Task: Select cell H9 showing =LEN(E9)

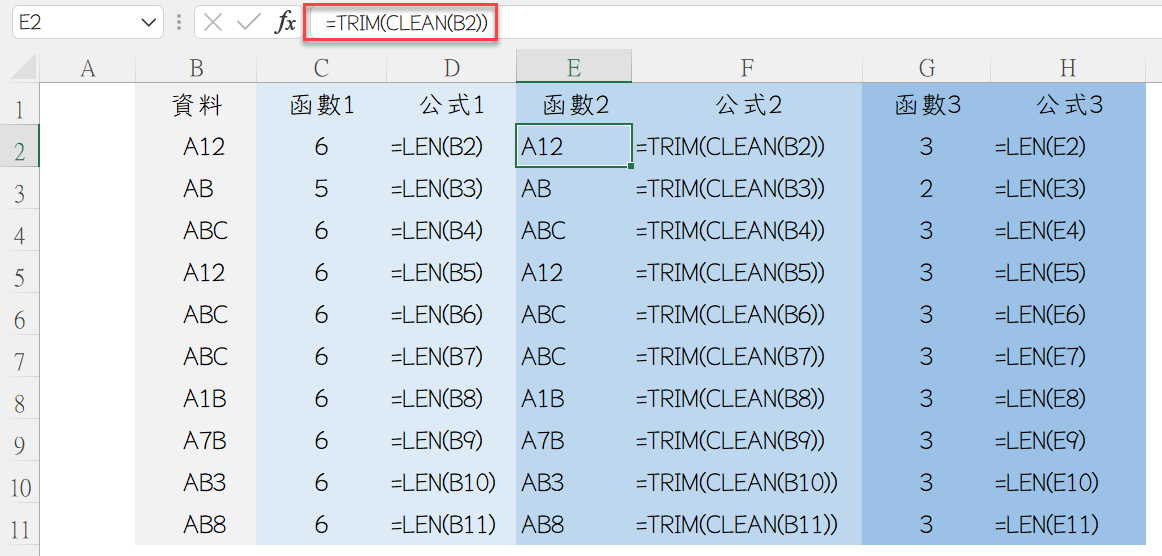Action: pyautogui.click(x=1067, y=441)
